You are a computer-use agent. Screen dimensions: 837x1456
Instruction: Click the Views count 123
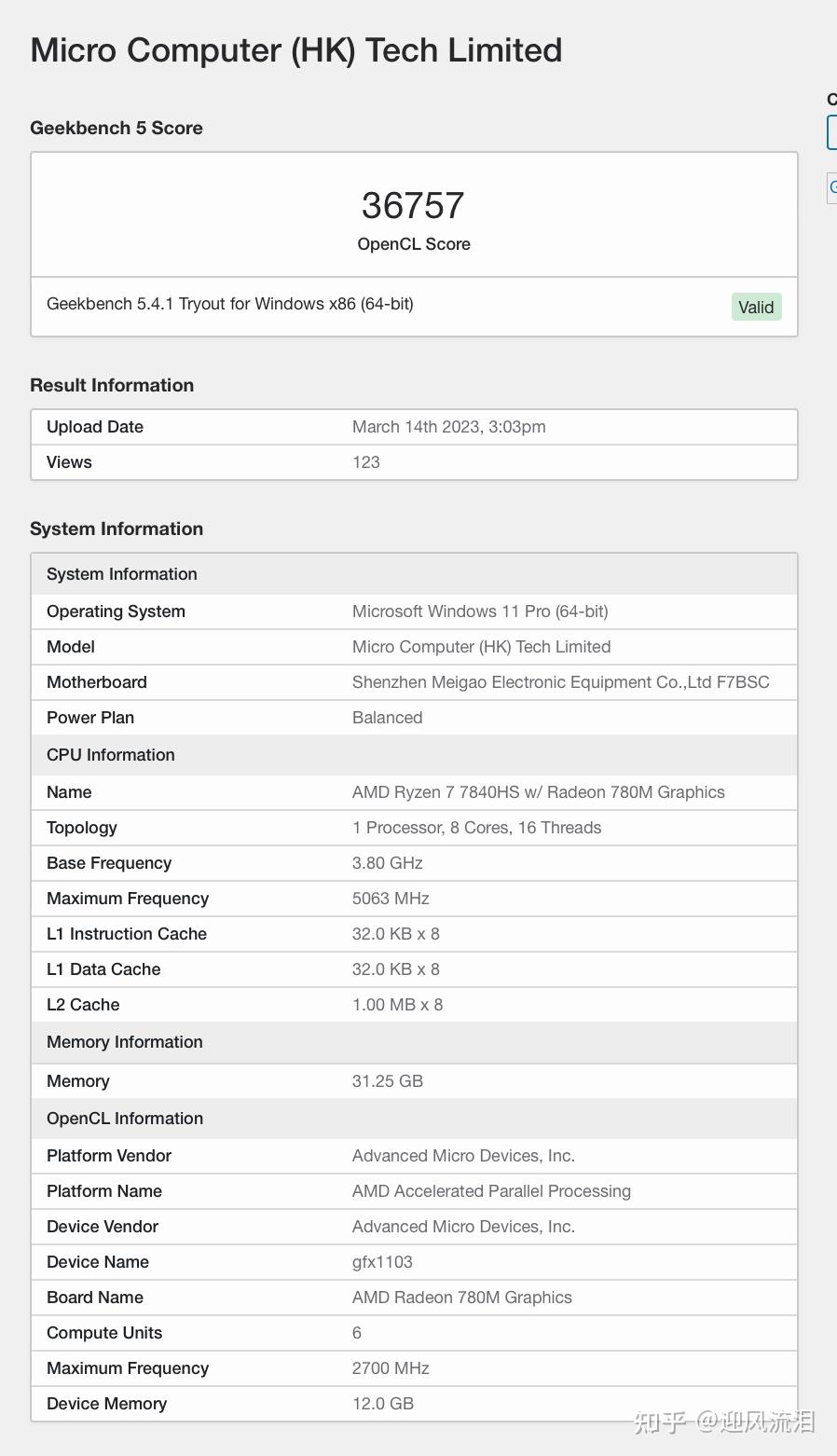click(x=365, y=462)
